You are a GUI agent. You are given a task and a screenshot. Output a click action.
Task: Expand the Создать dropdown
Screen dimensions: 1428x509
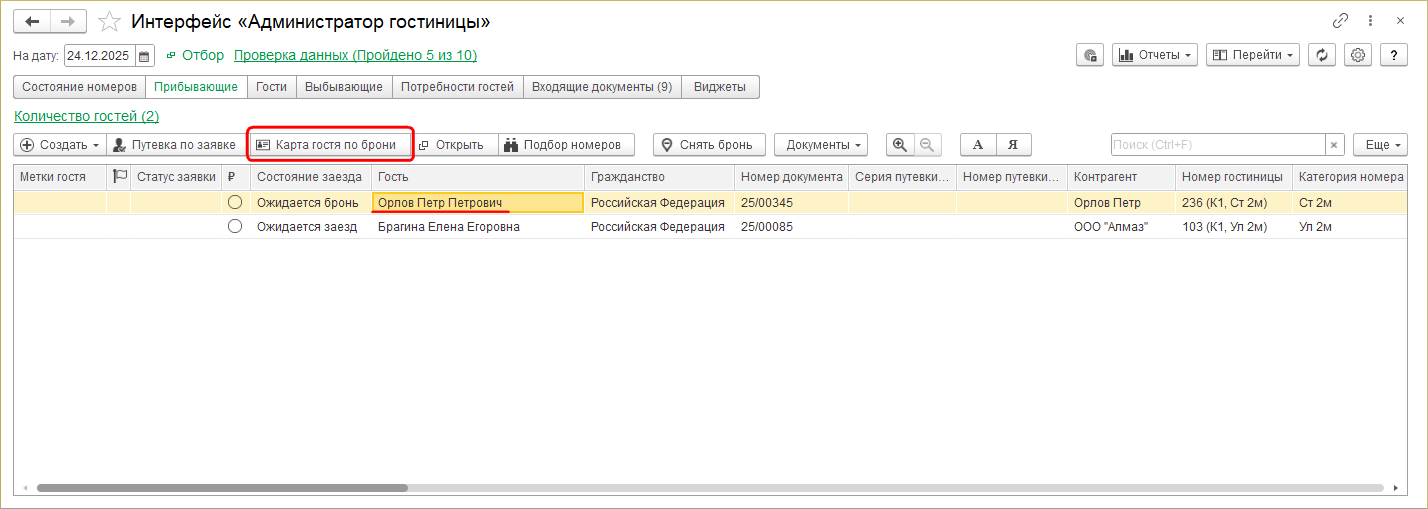click(60, 145)
